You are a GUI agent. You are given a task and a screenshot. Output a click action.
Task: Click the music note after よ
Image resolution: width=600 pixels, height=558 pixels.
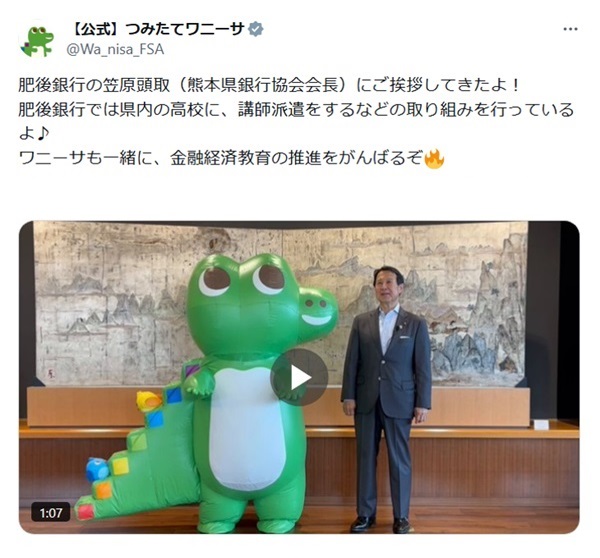42,134
